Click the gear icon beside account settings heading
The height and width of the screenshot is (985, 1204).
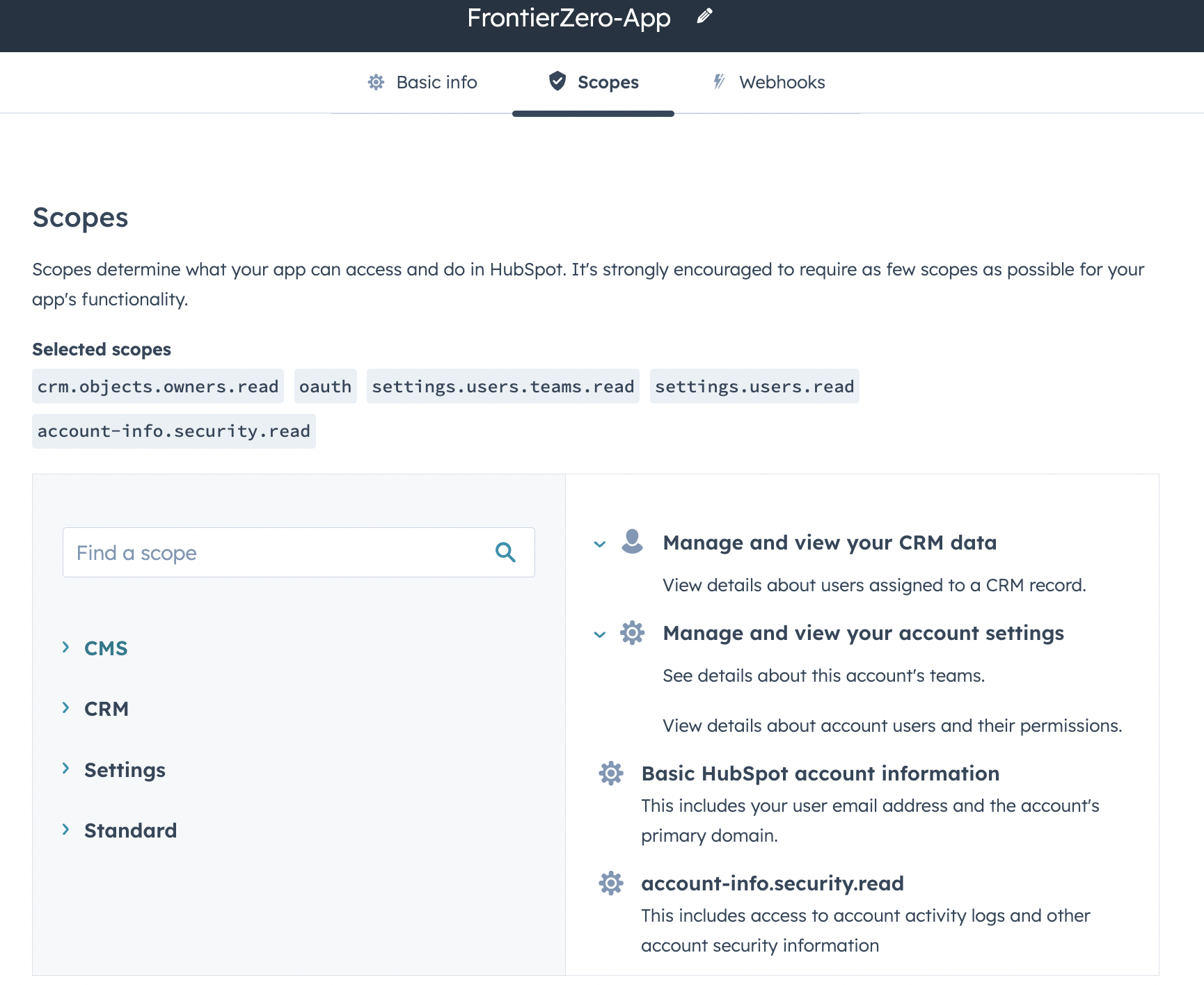click(x=632, y=633)
